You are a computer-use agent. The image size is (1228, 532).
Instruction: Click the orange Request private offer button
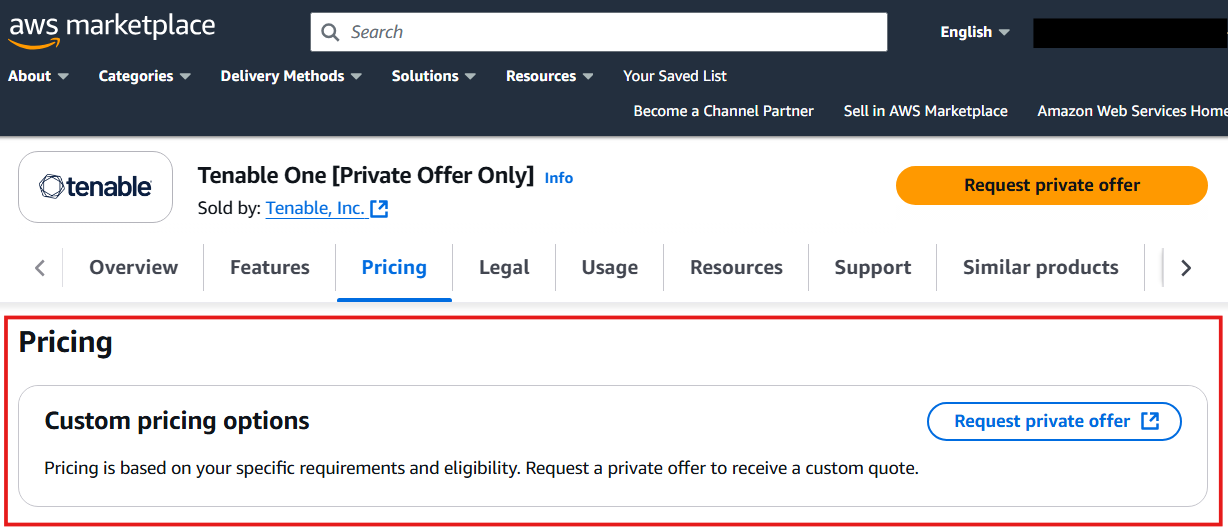click(x=1052, y=185)
